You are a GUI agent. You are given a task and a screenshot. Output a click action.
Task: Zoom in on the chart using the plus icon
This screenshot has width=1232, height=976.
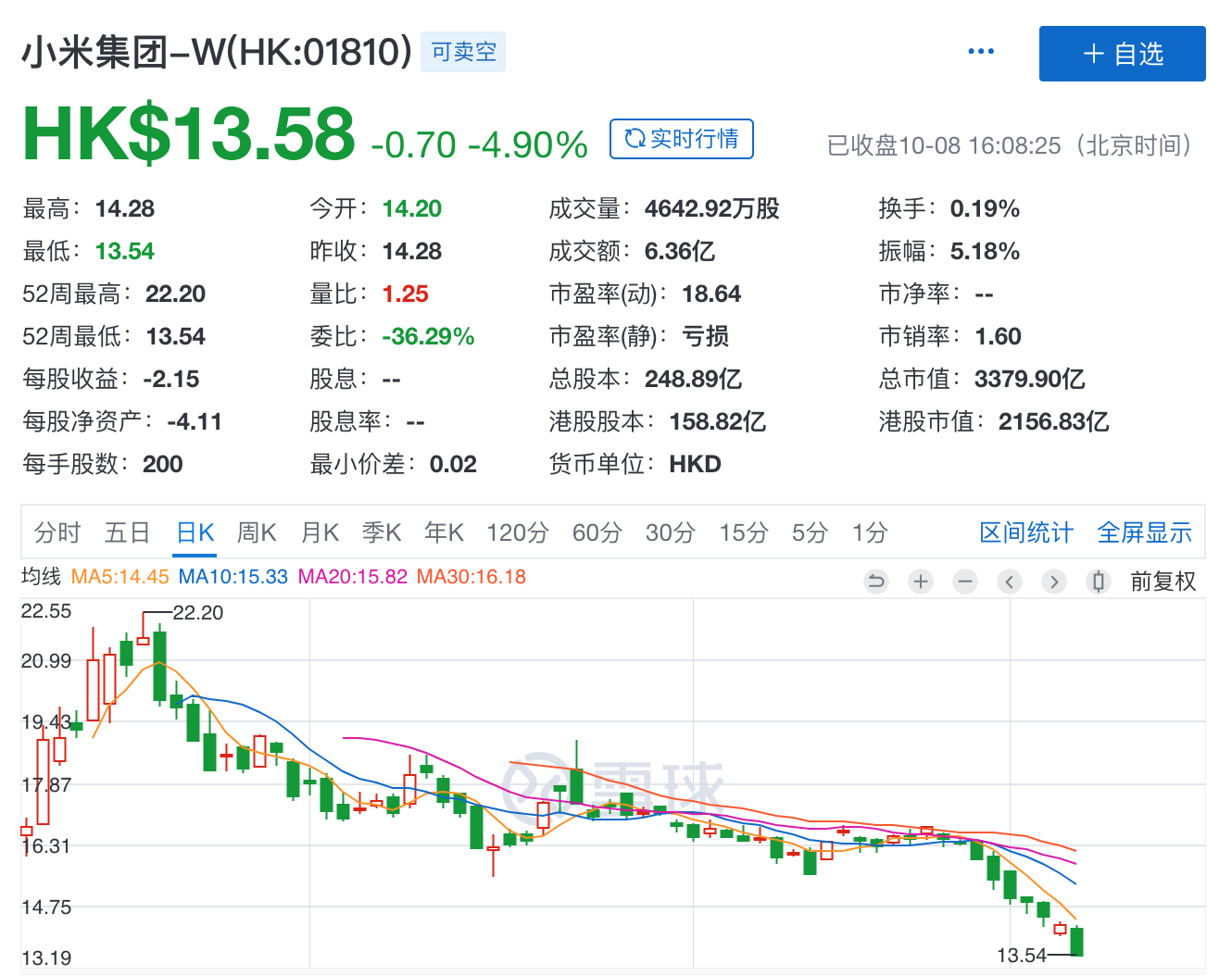[921, 582]
